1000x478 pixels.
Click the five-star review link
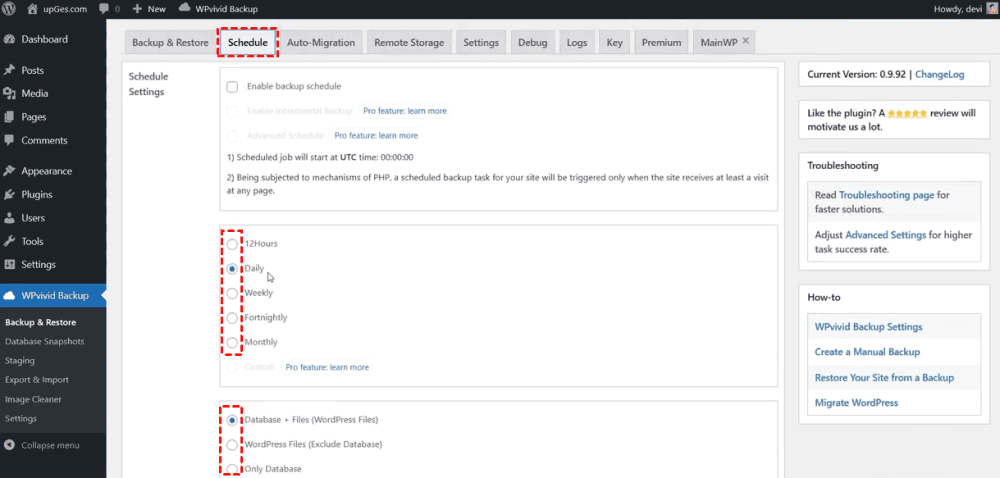point(907,113)
